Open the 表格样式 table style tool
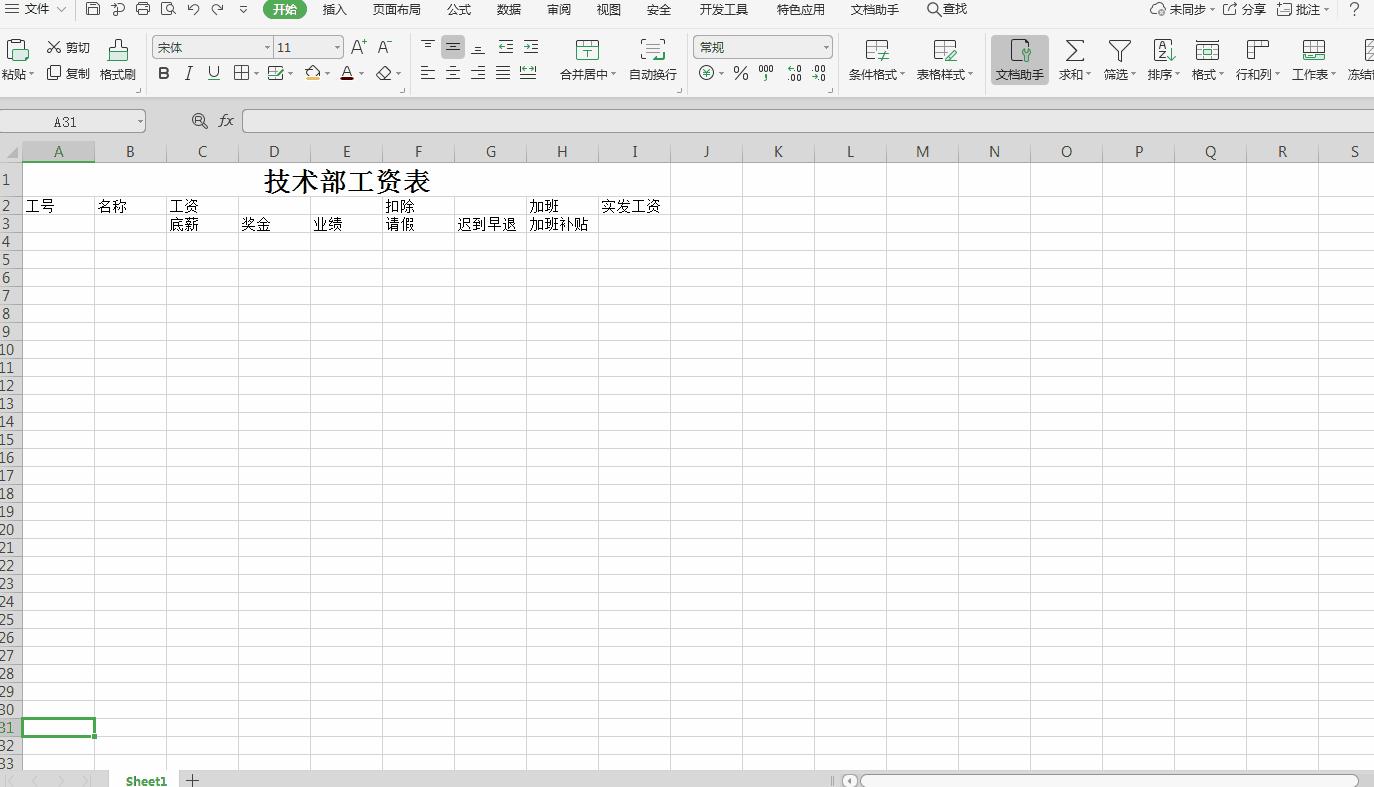 coord(943,58)
